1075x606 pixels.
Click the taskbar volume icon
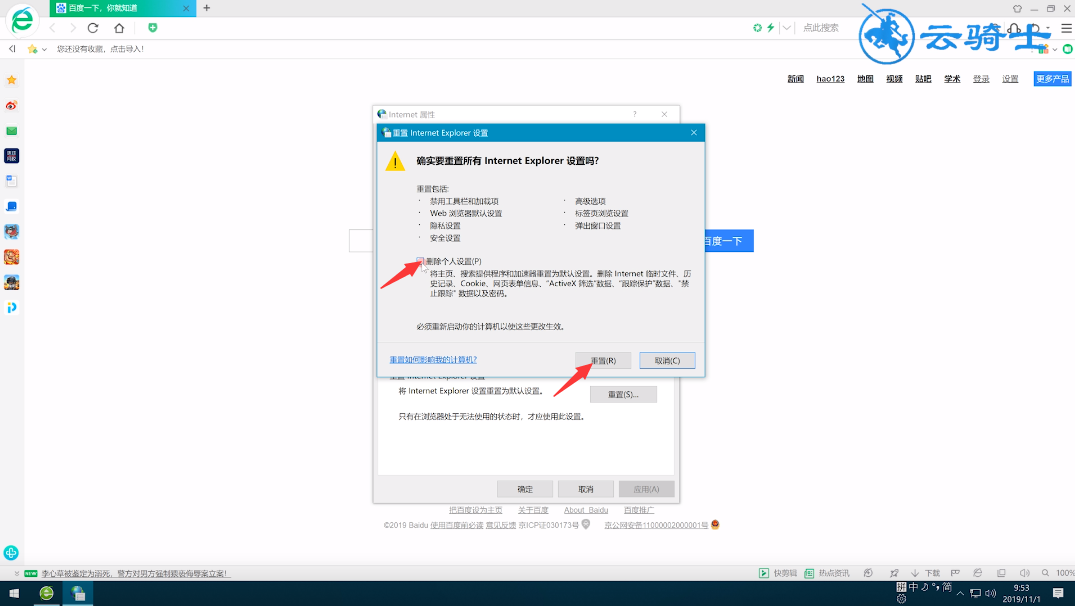tap(991, 593)
